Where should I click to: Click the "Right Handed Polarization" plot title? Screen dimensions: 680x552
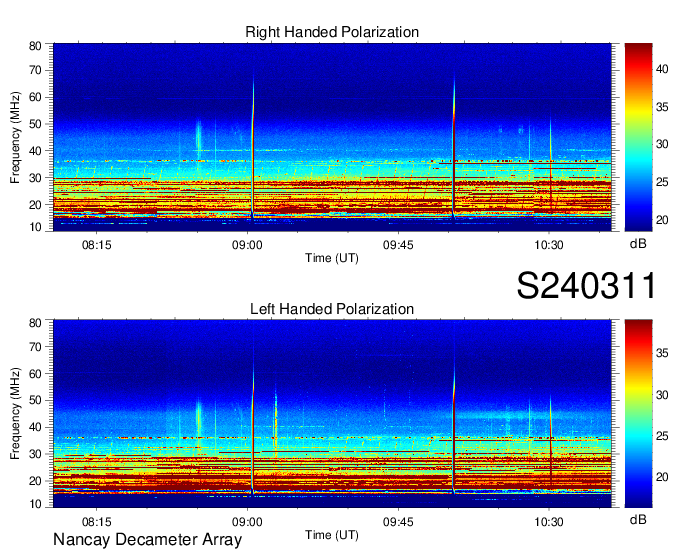[332, 32]
